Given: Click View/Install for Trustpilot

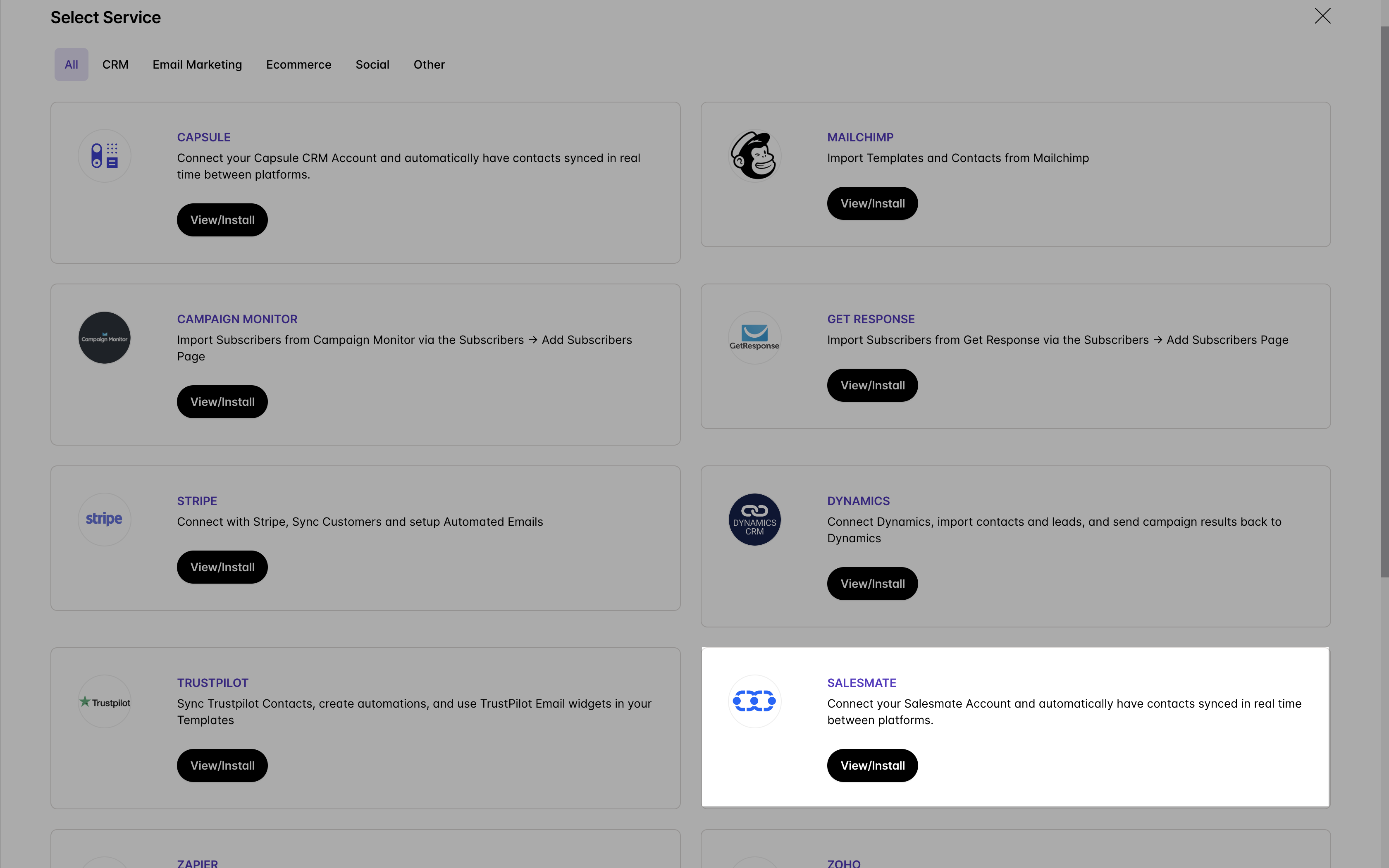Looking at the screenshot, I should 222,765.
